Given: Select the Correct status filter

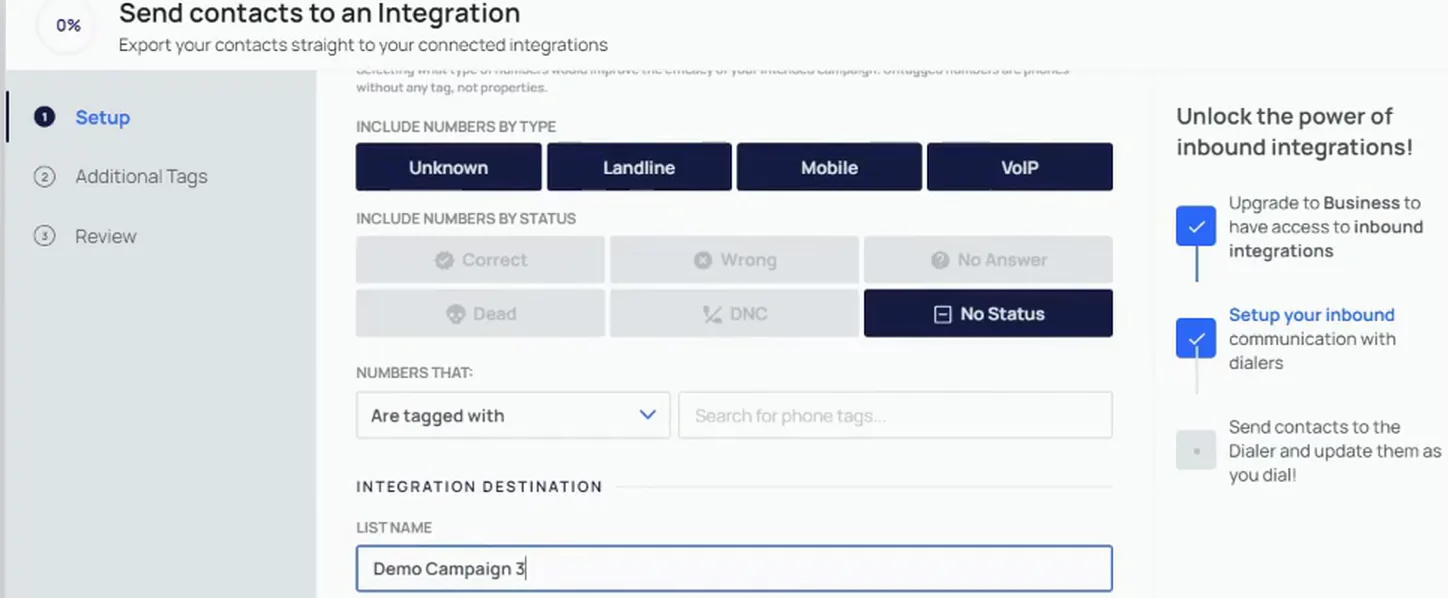Looking at the screenshot, I should click(480, 260).
